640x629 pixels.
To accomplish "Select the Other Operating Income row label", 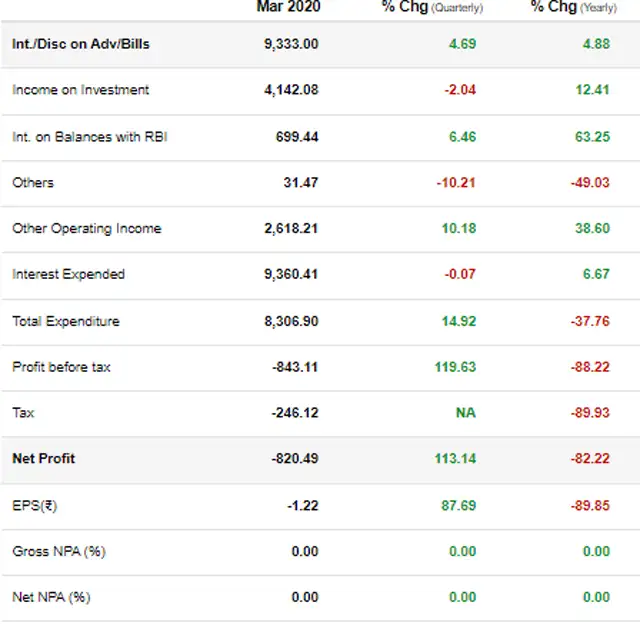I will tap(86, 228).
